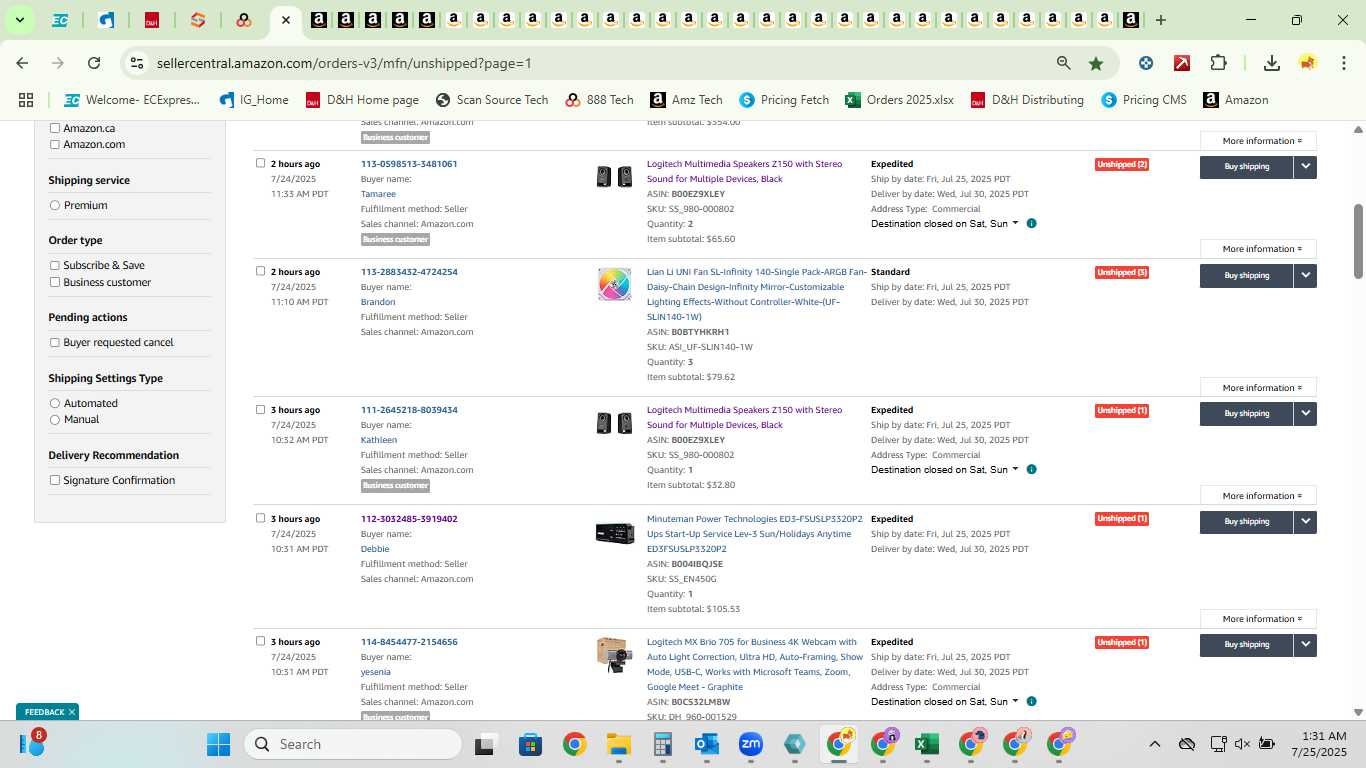
Task: Open the Welcome- ECExpress bookmark
Action: click(x=132, y=100)
